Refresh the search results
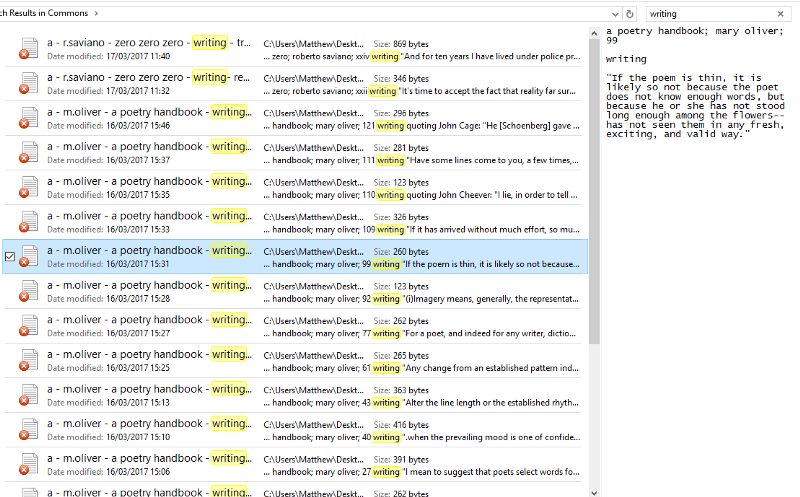The image size is (800, 497). coord(630,14)
